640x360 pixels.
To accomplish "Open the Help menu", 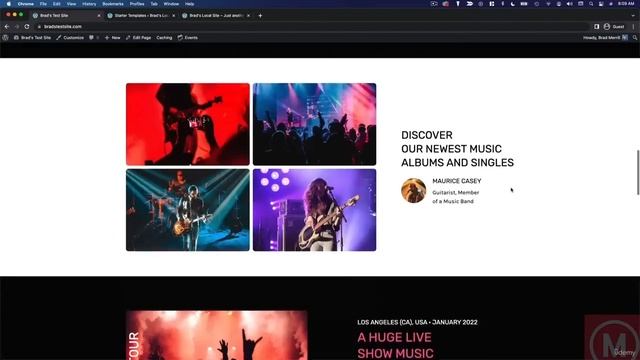I will (189, 4).
